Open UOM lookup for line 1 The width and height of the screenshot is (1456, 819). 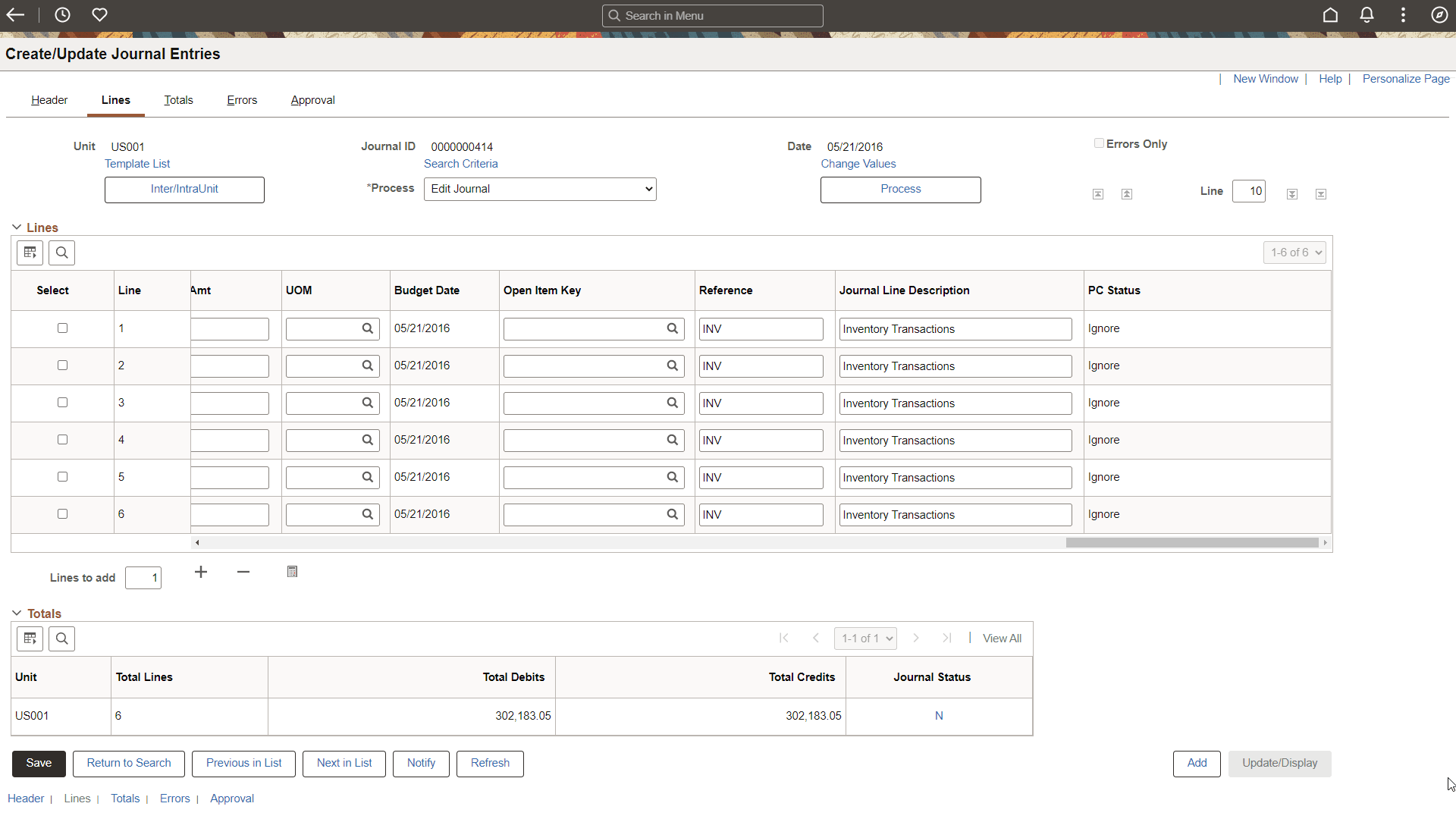367,328
